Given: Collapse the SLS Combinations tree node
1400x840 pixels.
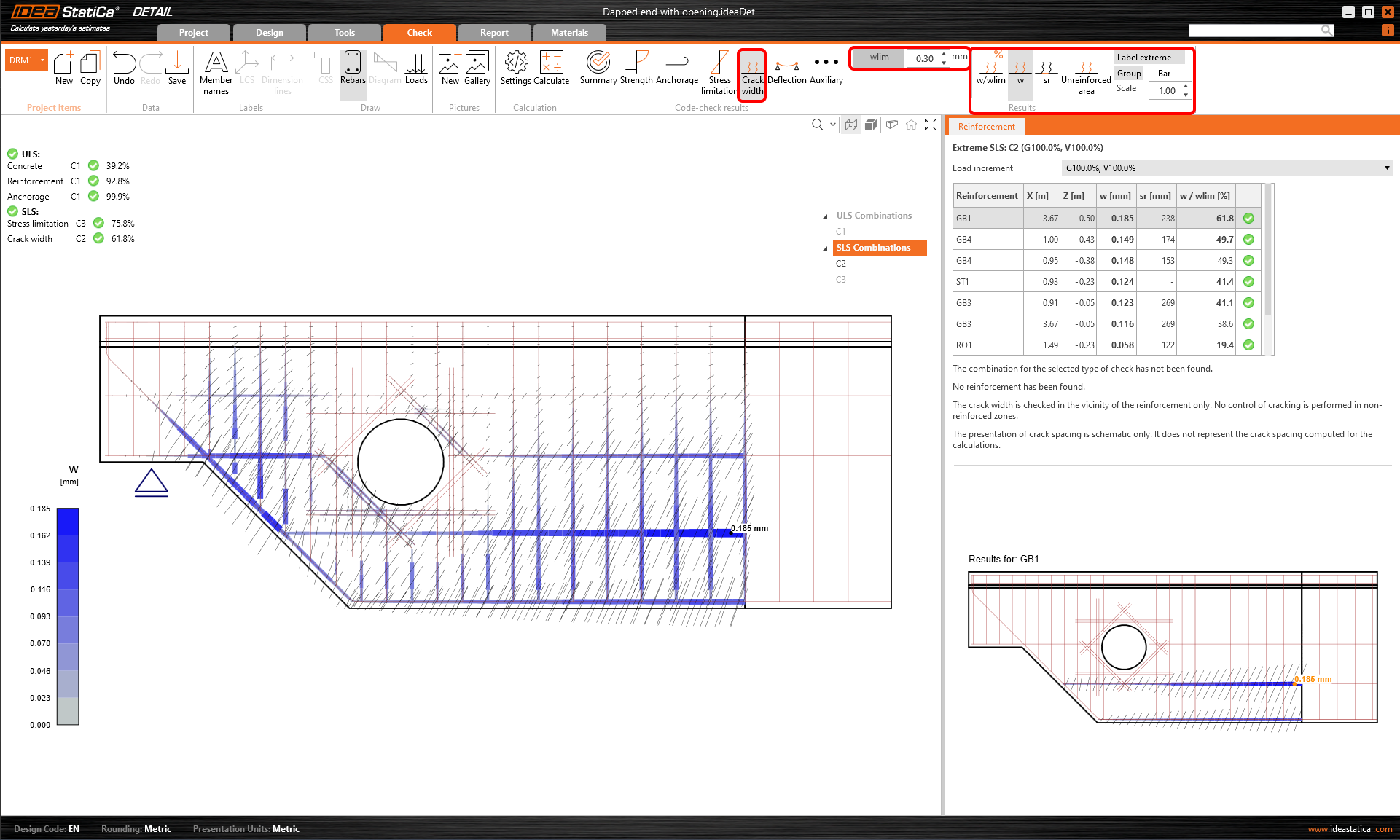Looking at the screenshot, I should pyautogui.click(x=825, y=248).
